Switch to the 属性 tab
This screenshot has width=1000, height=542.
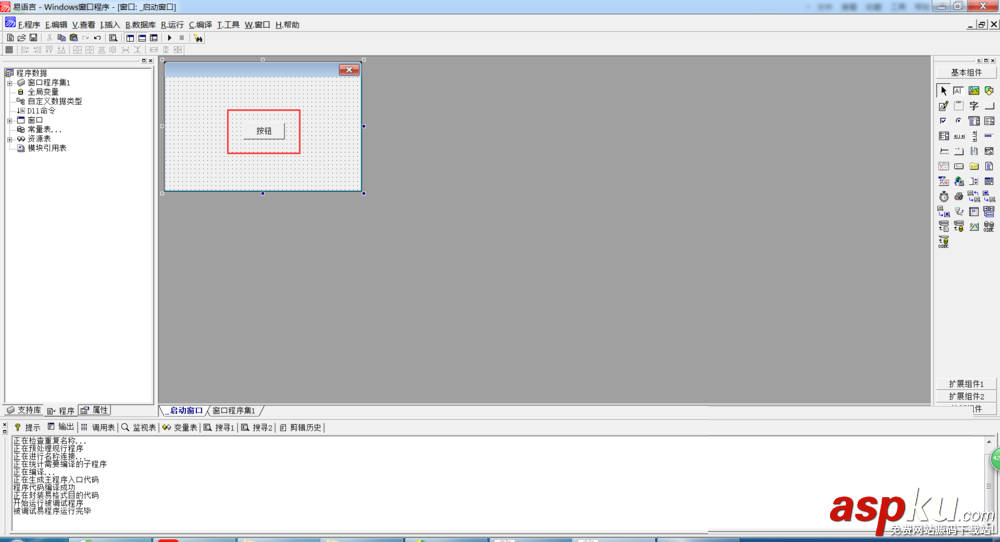pos(94,410)
